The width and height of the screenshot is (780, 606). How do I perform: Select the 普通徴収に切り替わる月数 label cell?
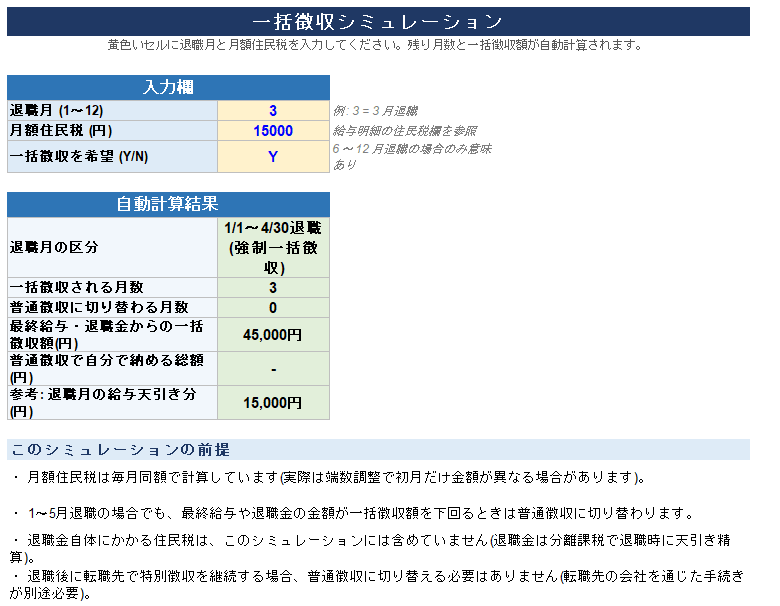[112, 307]
